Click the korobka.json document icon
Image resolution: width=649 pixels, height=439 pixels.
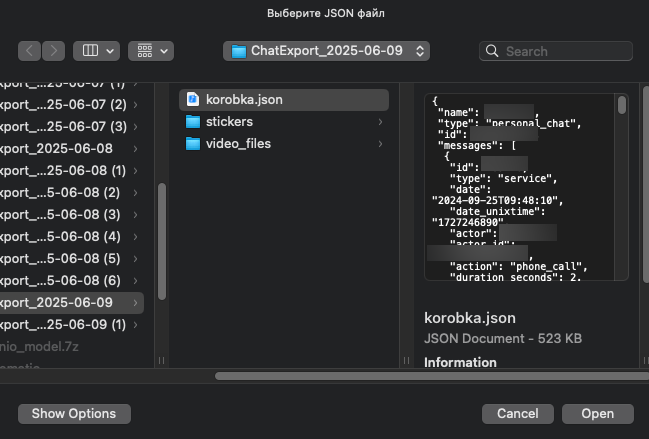(192, 99)
